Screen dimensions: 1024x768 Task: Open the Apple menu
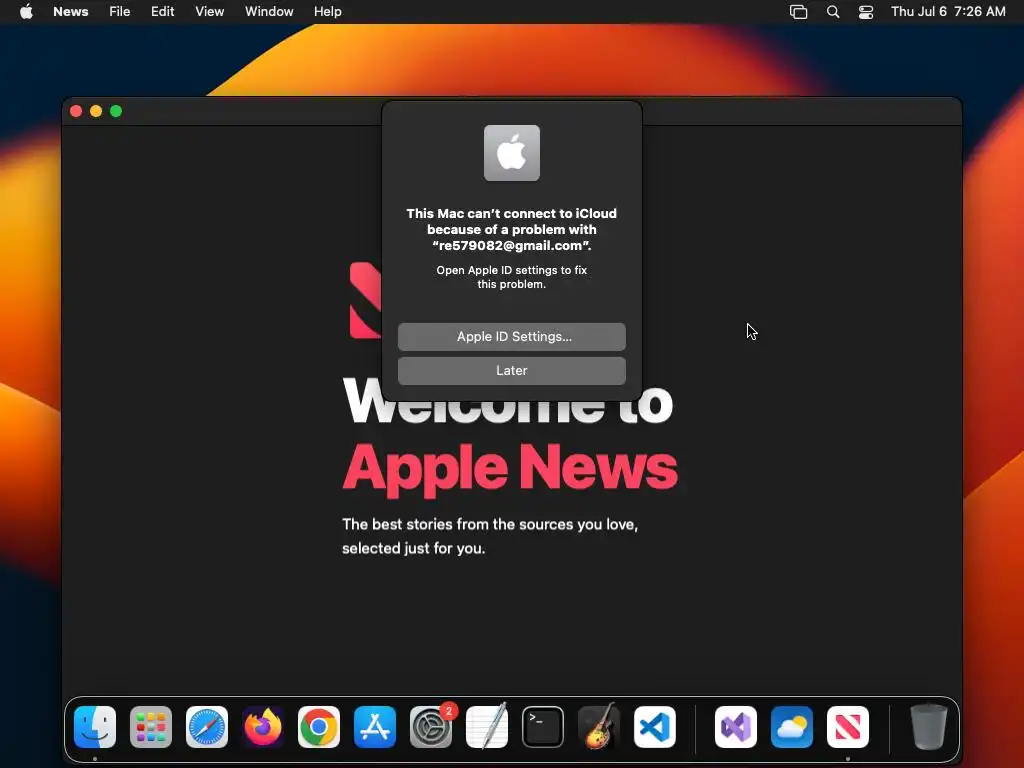pos(26,12)
